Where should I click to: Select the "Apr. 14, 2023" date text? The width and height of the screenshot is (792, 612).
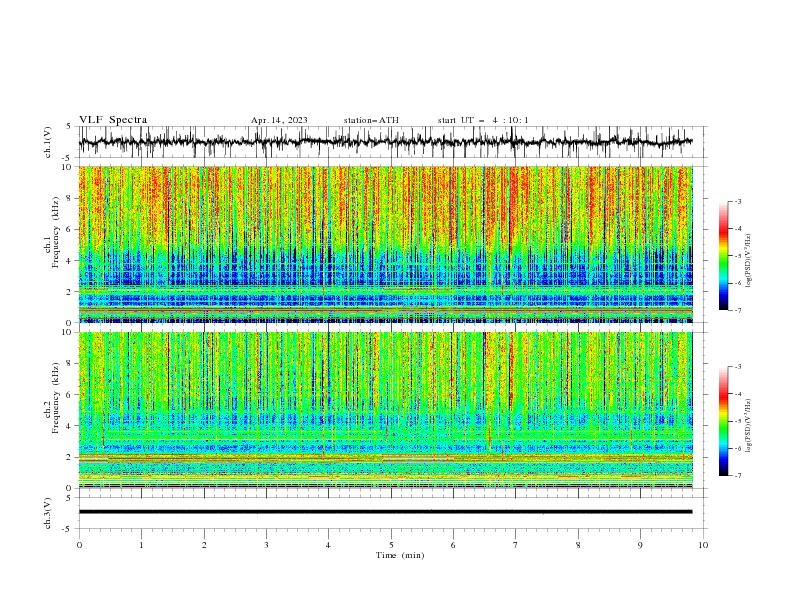pos(279,120)
